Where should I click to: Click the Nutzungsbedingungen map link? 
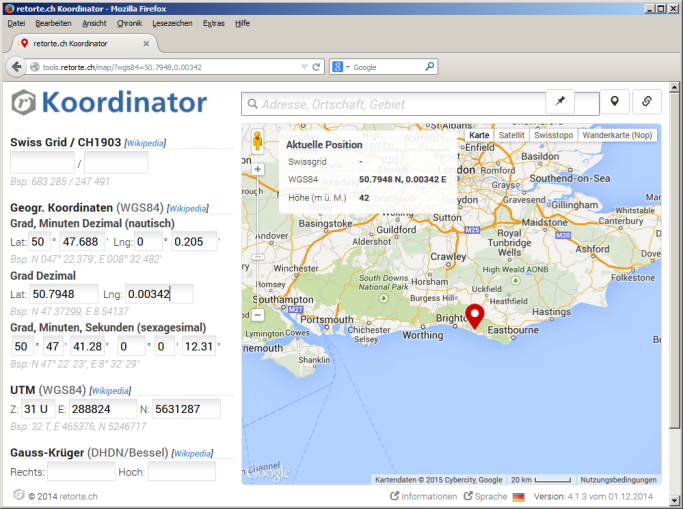[x=618, y=480]
